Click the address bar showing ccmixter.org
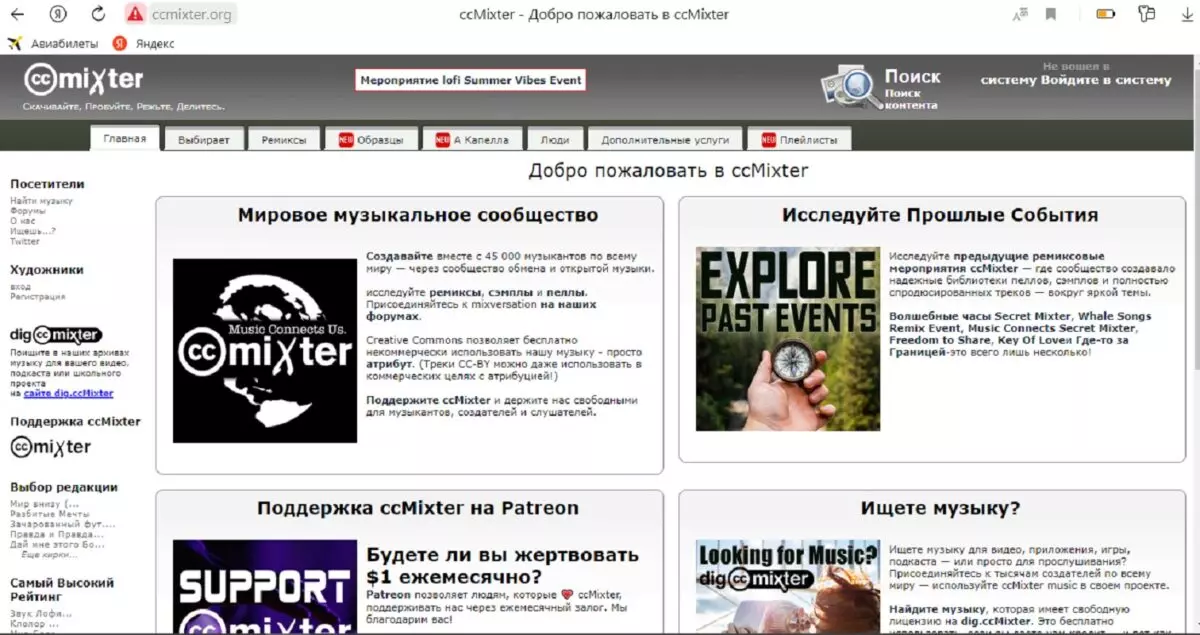The height and width of the screenshot is (635, 1200). coord(190,14)
